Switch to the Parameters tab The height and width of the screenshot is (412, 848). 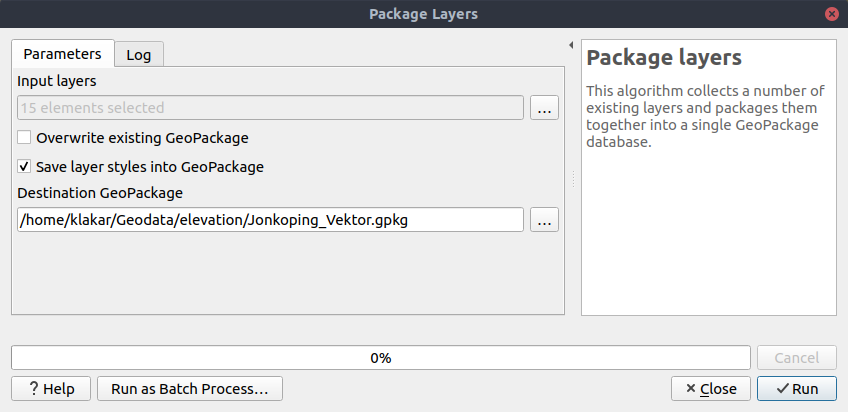(x=62, y=53)
